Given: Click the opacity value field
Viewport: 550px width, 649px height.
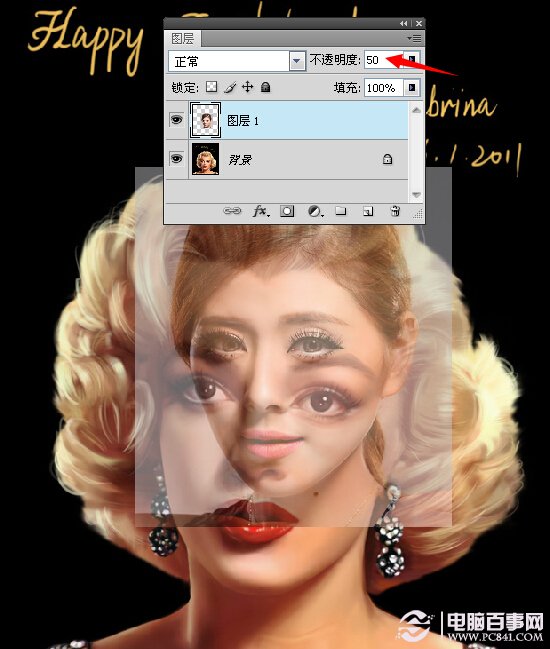Looking at the screenshot, I should (384, 60).
